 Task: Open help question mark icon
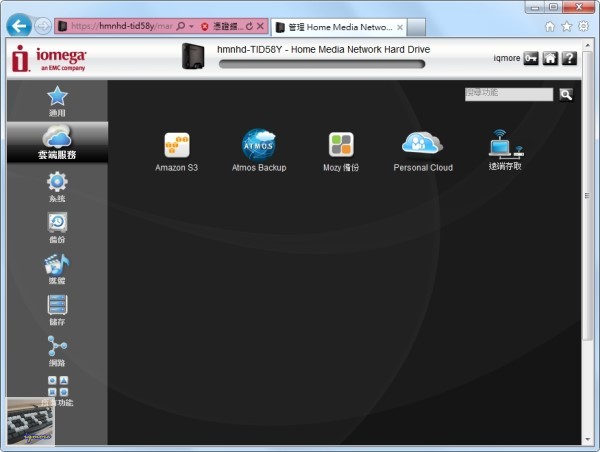[x=569, y=59]
